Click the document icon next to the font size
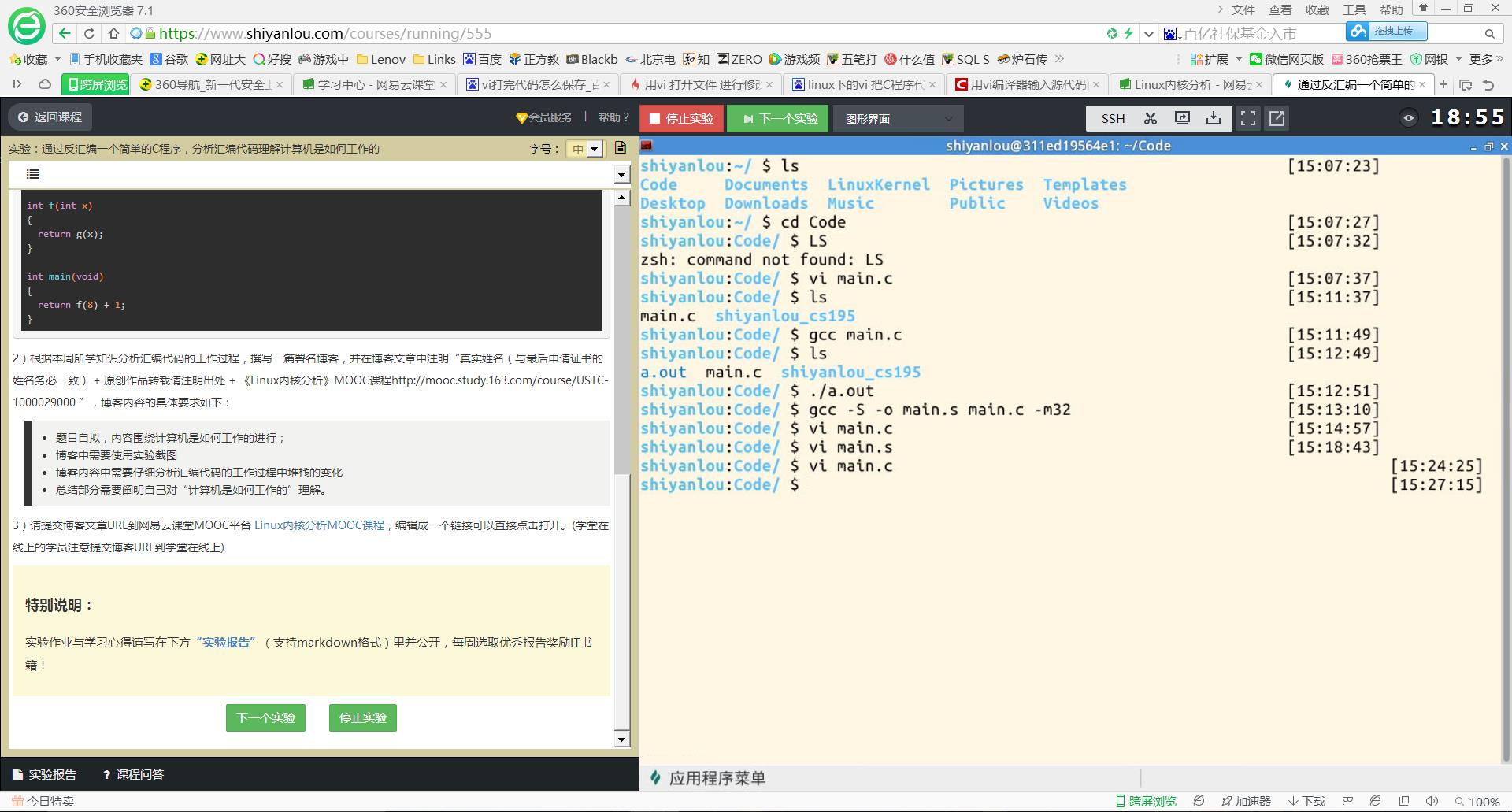 [x=621, y=147]
